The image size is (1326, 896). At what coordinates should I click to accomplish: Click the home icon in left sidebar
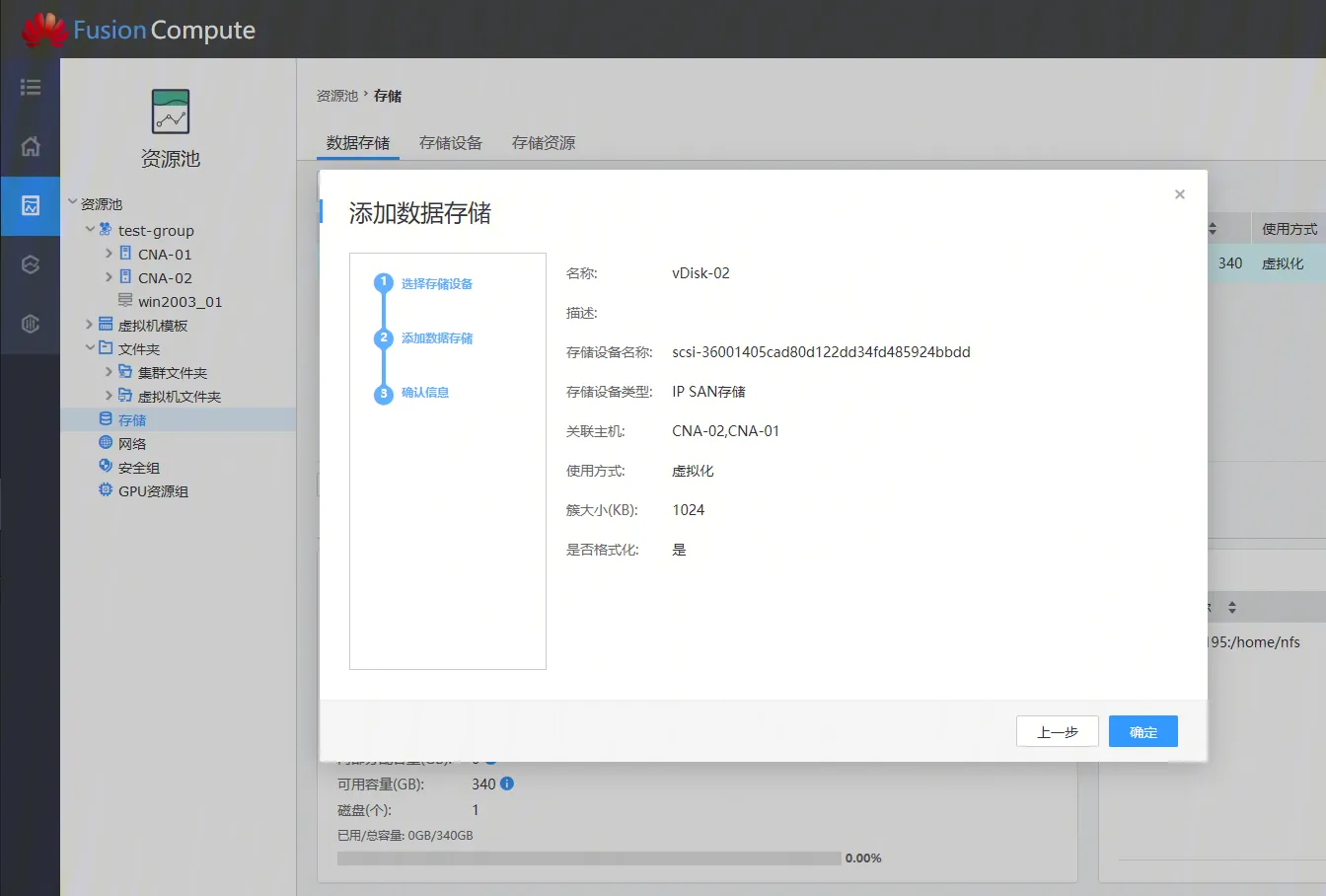coord(31,147)
